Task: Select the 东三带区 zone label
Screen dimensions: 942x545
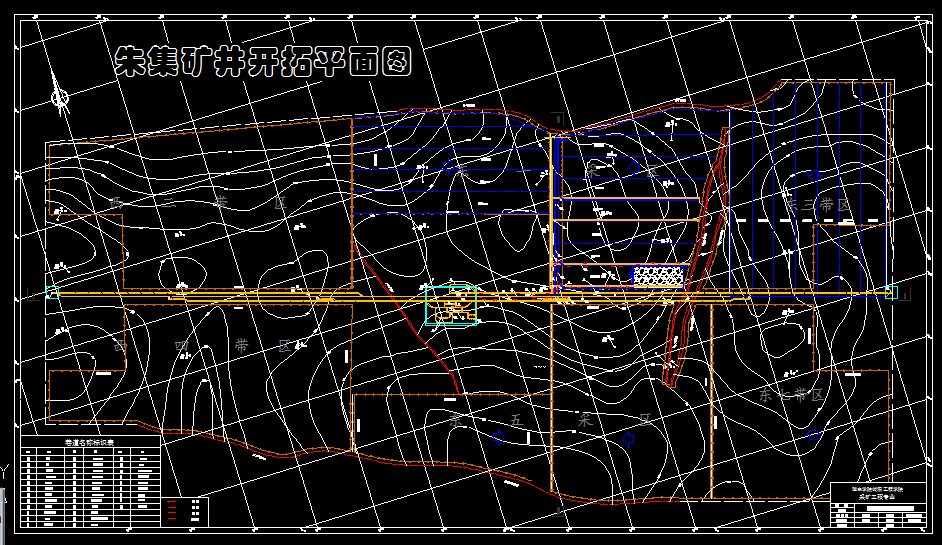Action: 818,205
